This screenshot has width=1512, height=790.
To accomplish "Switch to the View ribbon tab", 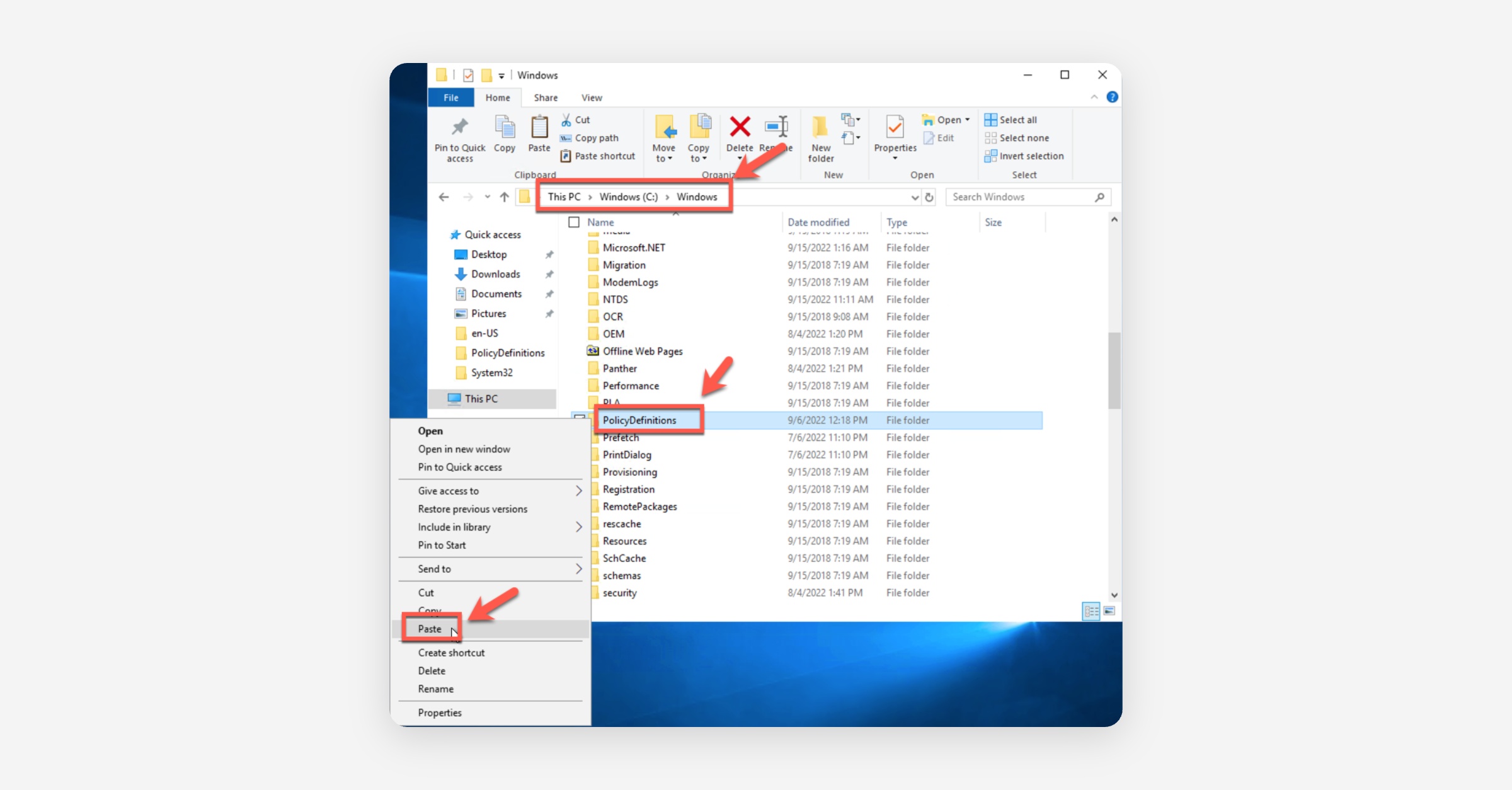I will point(591,98).
